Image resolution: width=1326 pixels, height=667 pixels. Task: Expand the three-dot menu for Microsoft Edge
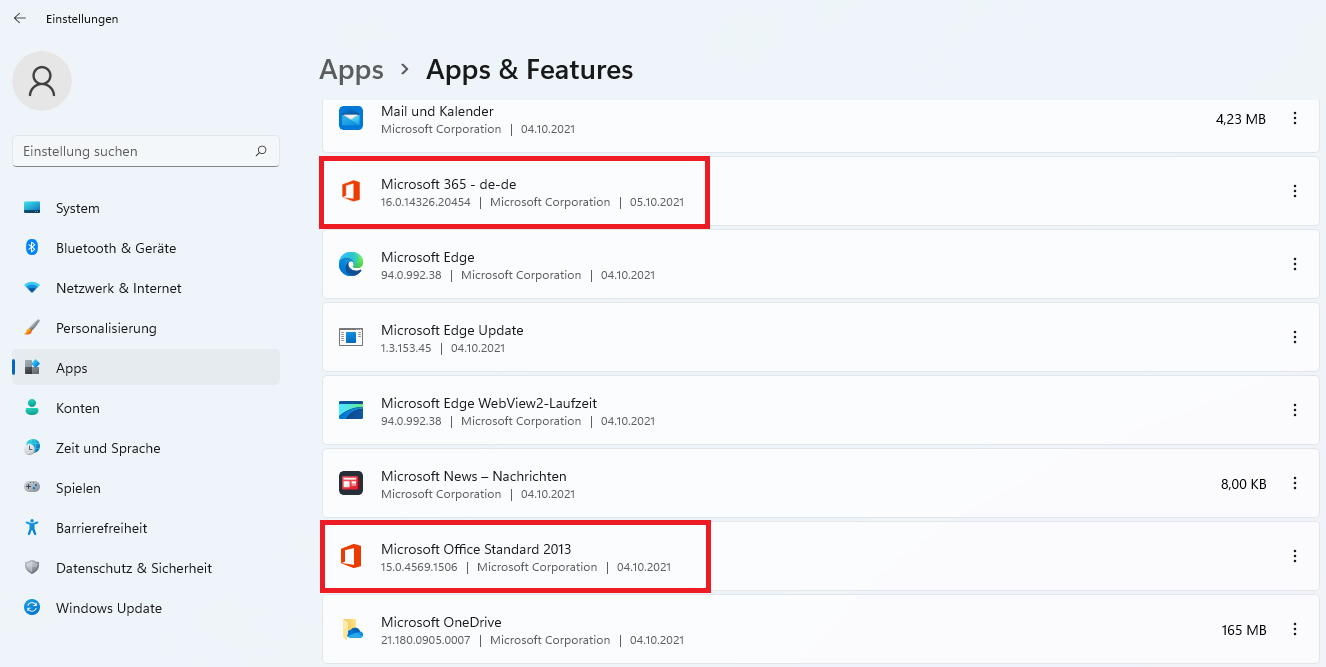click(x=1295, y=264)
